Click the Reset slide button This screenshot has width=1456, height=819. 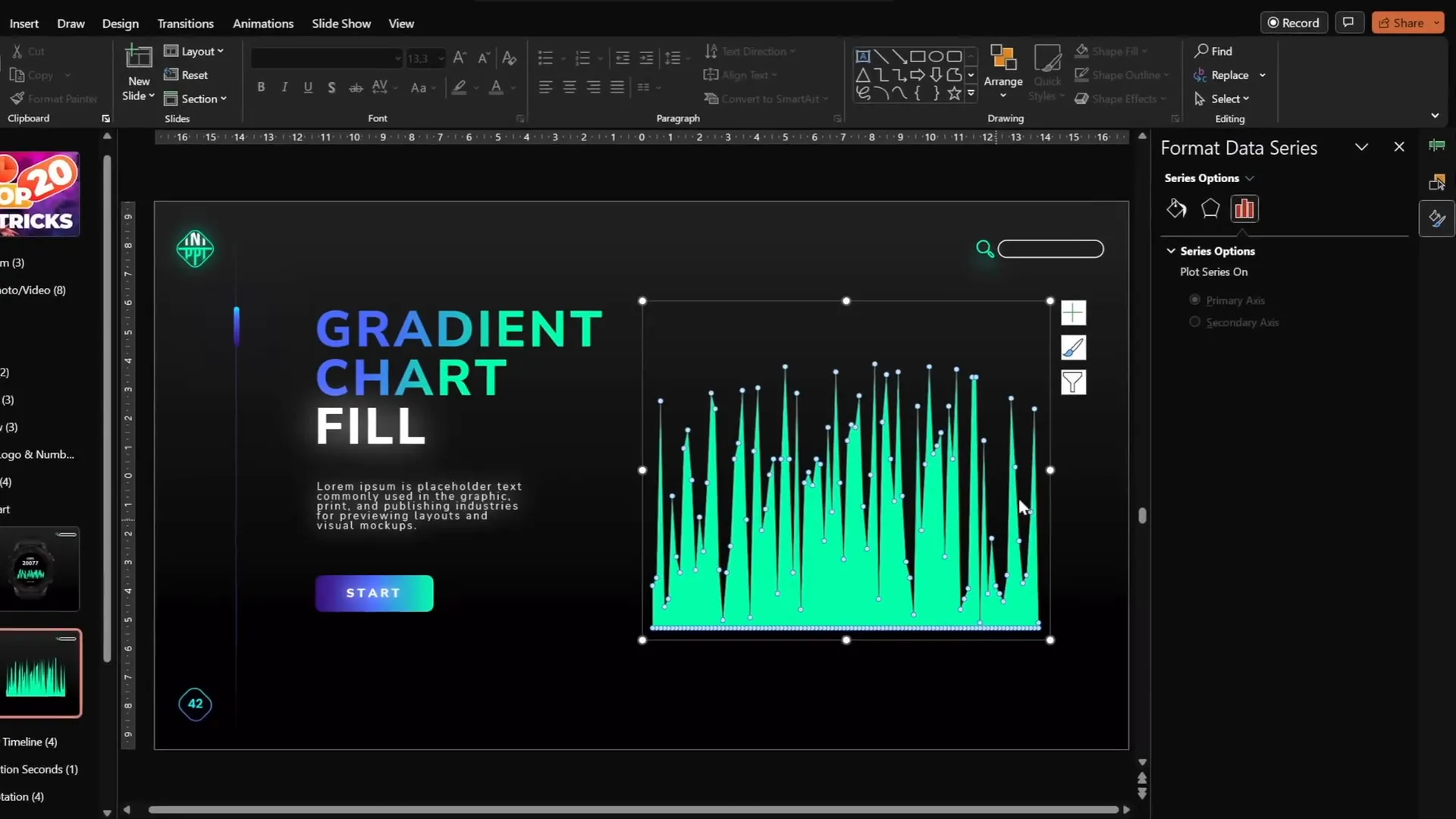[x=187, y=75]
